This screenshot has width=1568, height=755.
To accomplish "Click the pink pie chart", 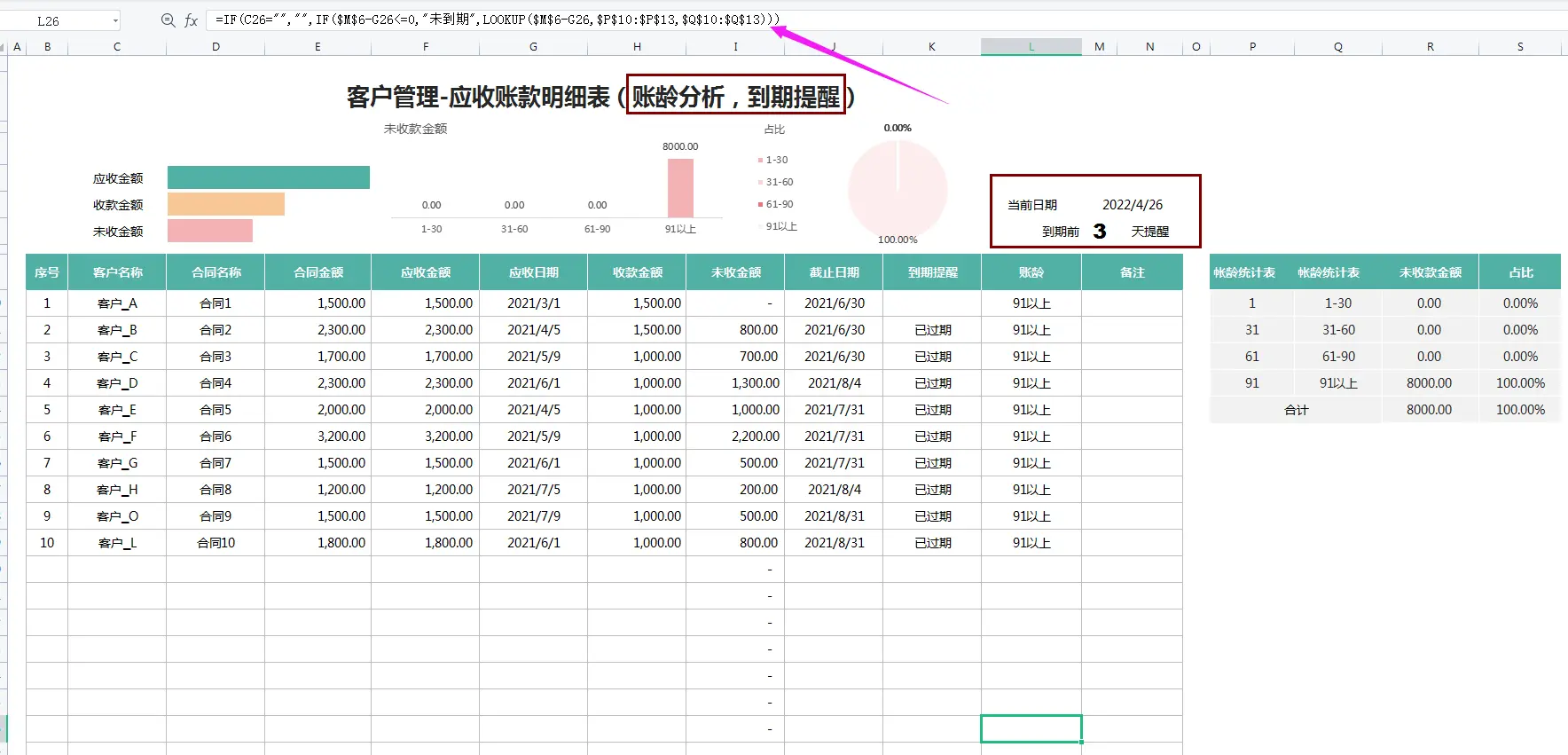I will (898, 188).
